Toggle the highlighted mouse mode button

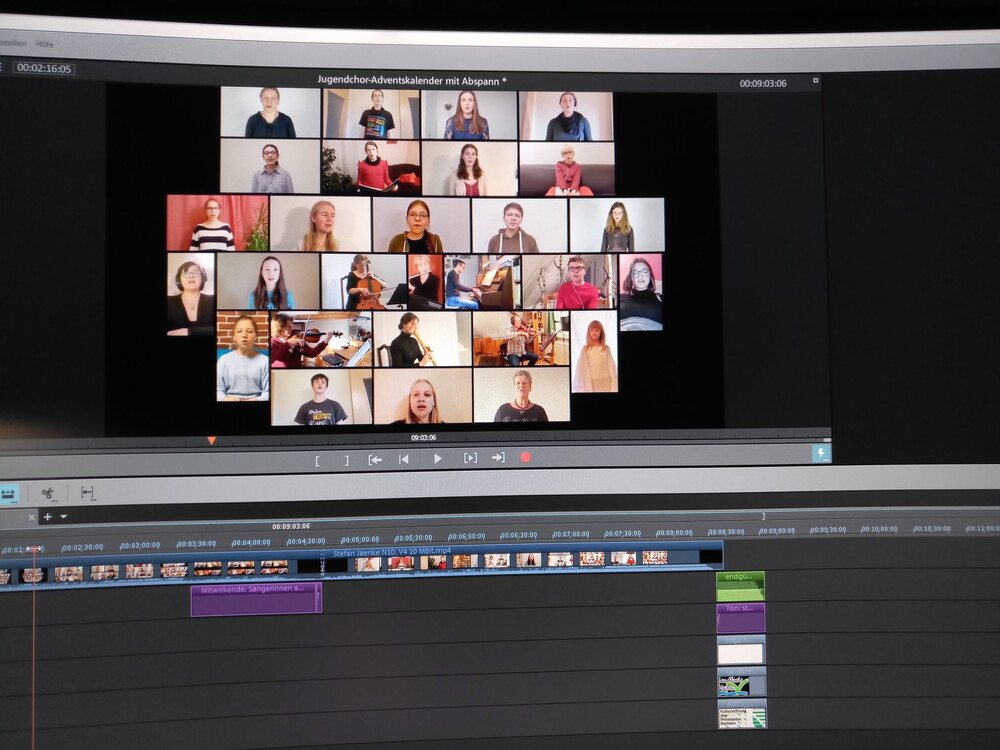(x=8, y=494)
